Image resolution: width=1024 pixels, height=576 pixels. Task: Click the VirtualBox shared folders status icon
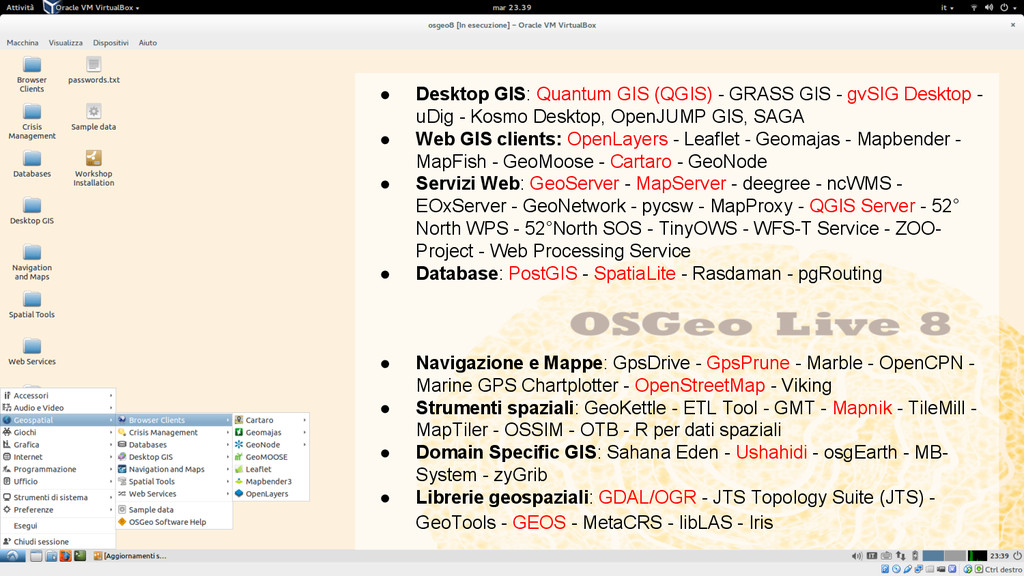click(930, 569)
